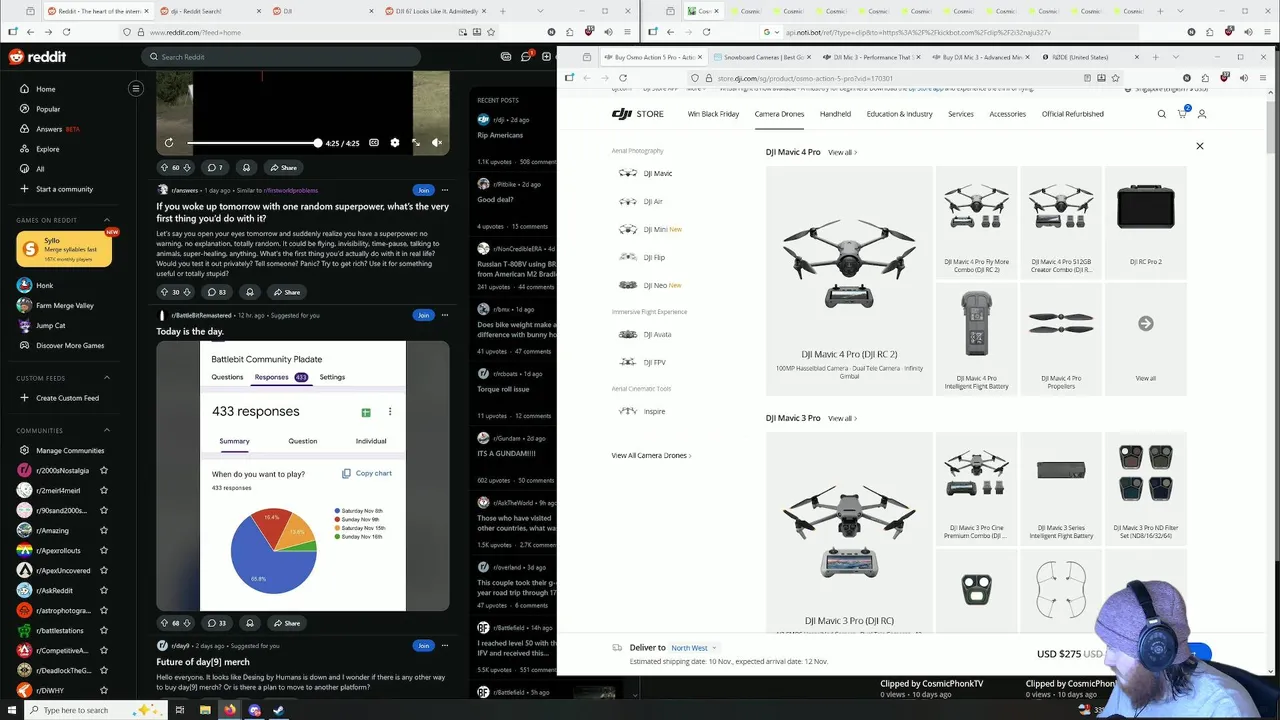Close the DJI Camera Drones mega menu
1280x720 pixels.
pyautogui.click(x=1200, y=146)
